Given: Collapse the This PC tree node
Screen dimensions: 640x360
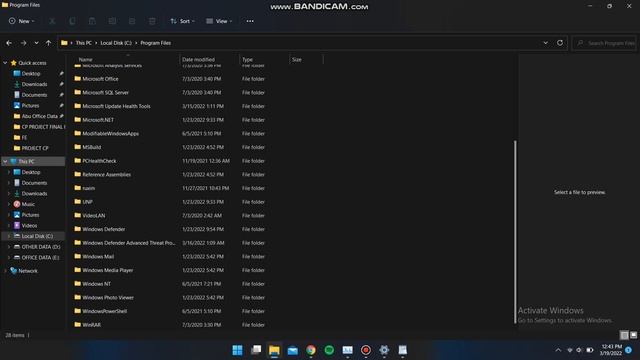Looking at the screenshot, I should [5, 162].
